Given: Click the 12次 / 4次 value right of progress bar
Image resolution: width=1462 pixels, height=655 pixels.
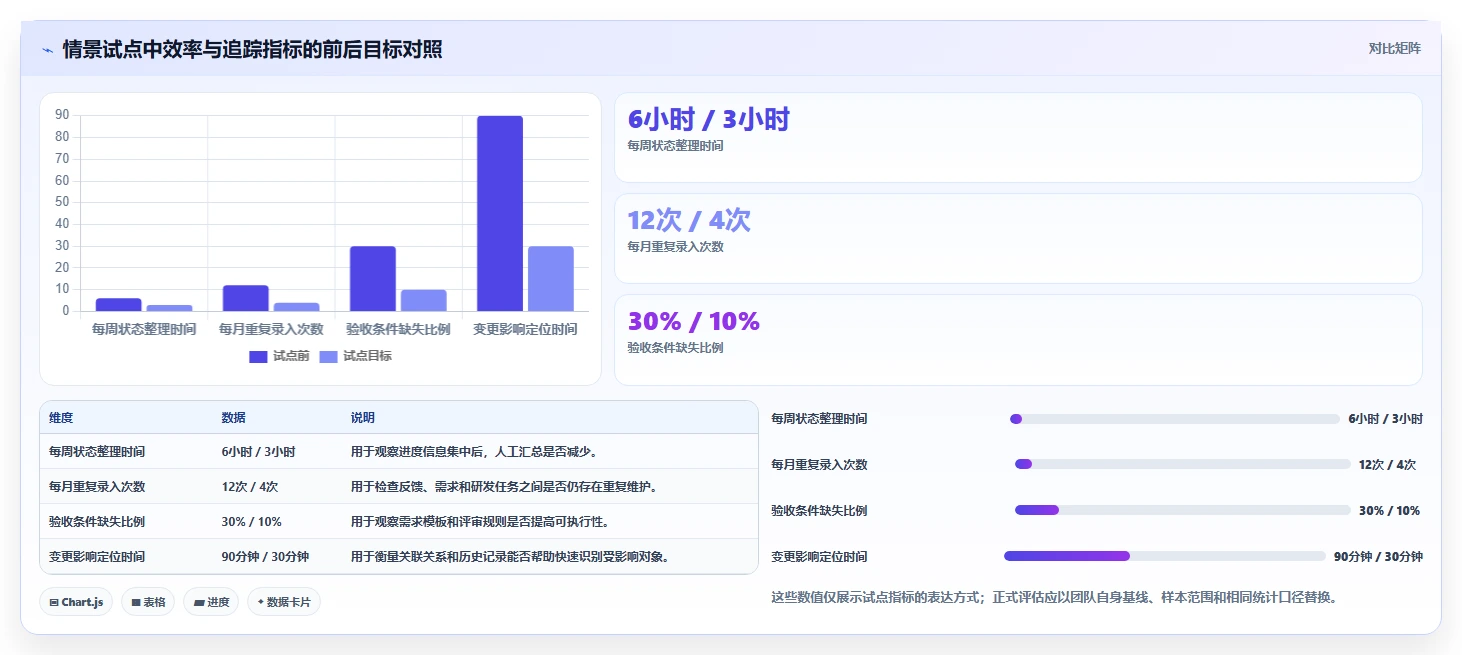Looking at the screenshot, I should click(x=1388, y=464).
